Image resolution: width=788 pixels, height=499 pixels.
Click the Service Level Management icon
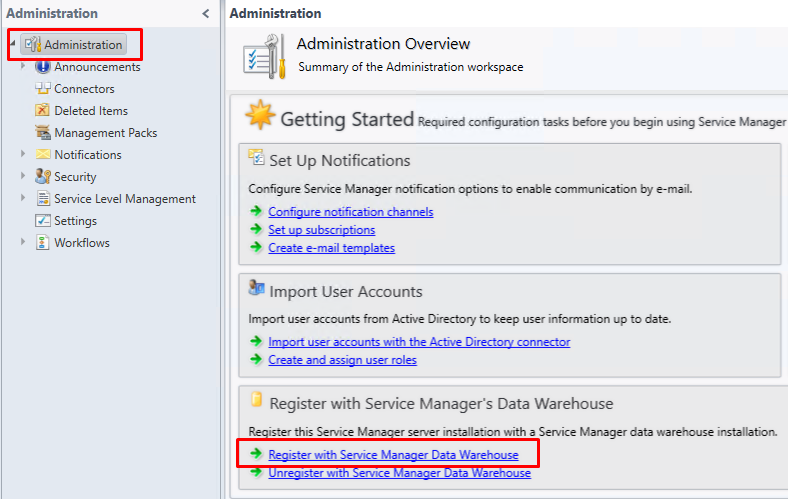coord(43,198)
